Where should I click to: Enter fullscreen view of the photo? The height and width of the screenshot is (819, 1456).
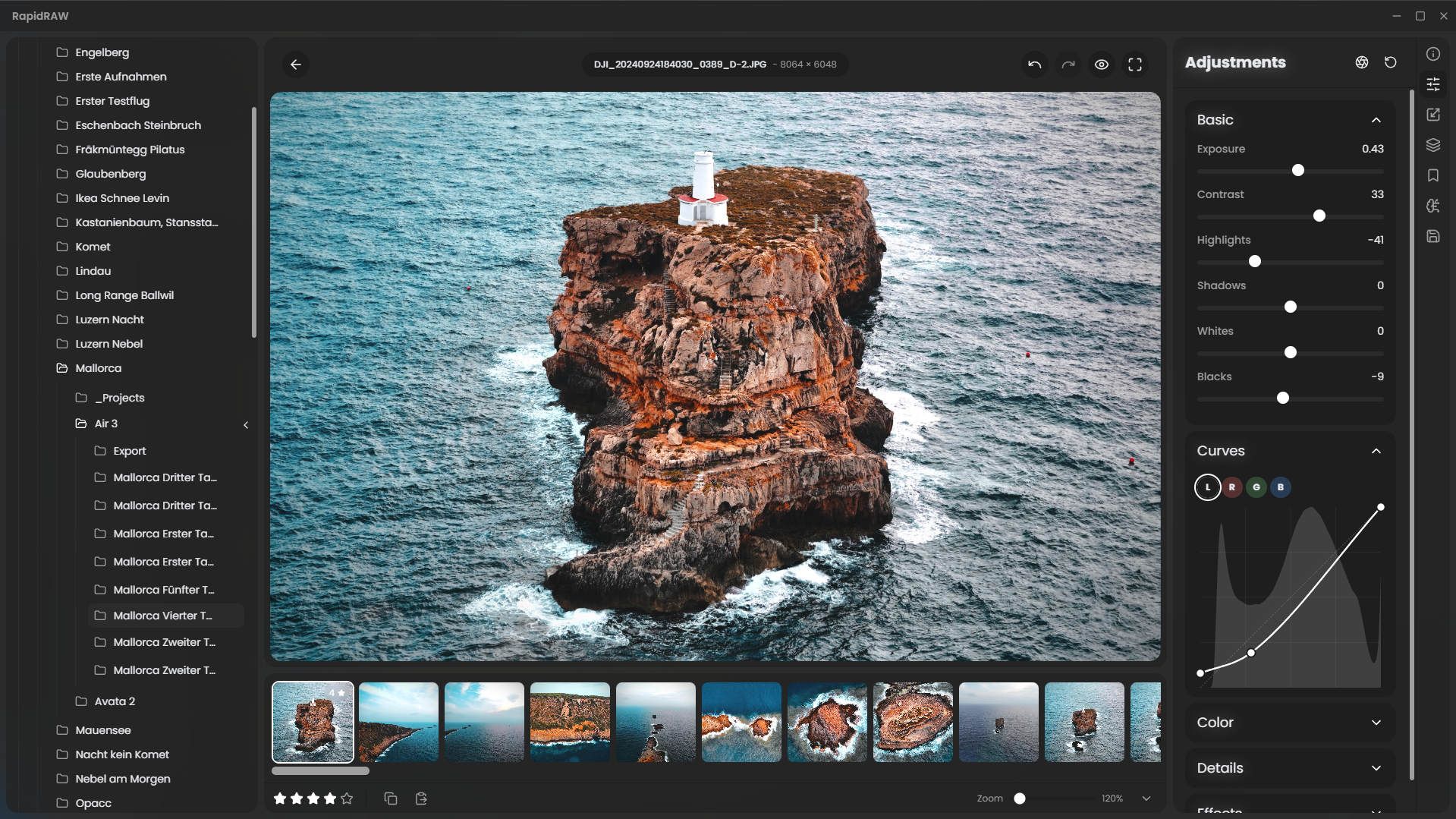point(1135,65)
